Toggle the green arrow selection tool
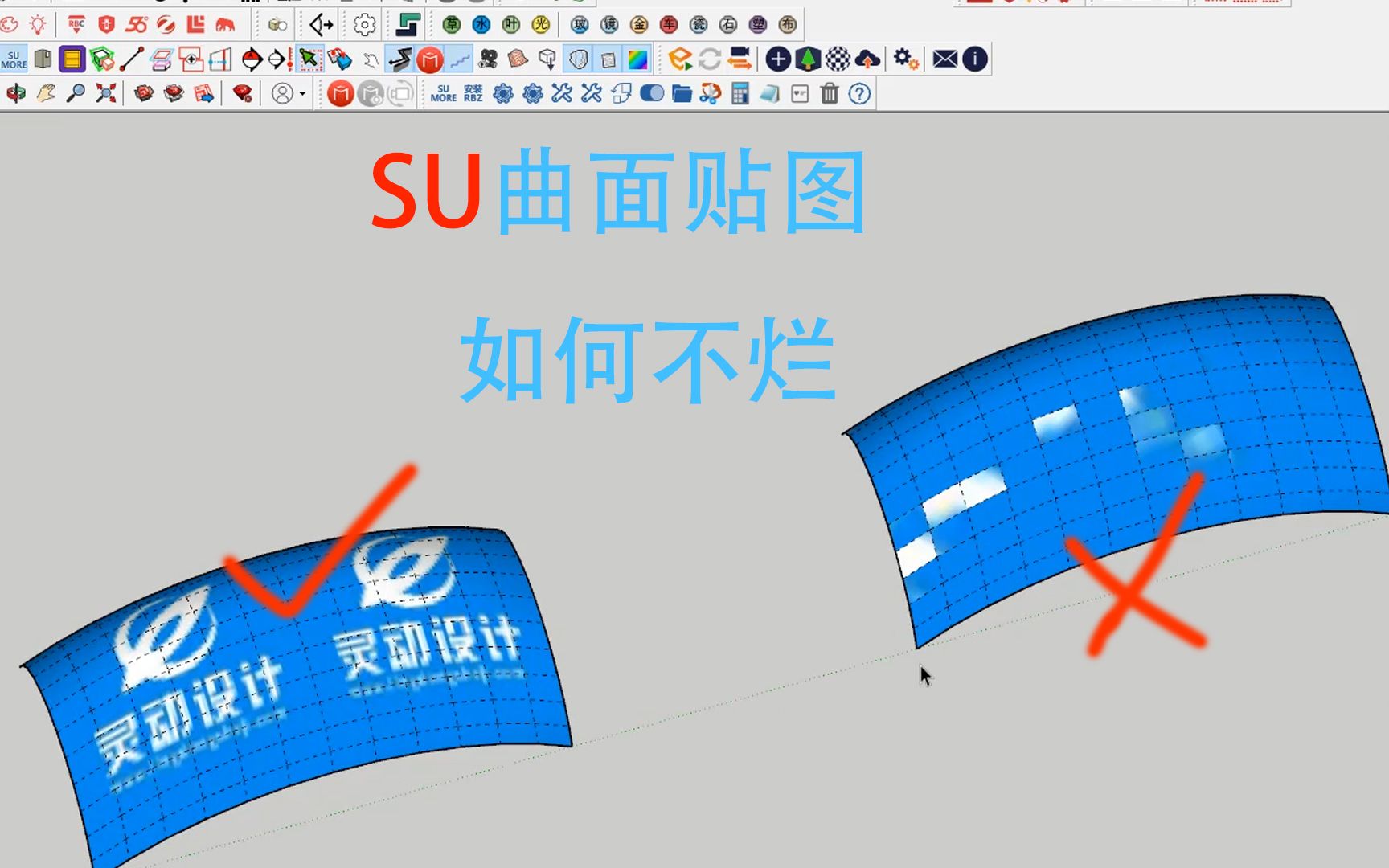1389x868 pixels. tap(309, 59)
